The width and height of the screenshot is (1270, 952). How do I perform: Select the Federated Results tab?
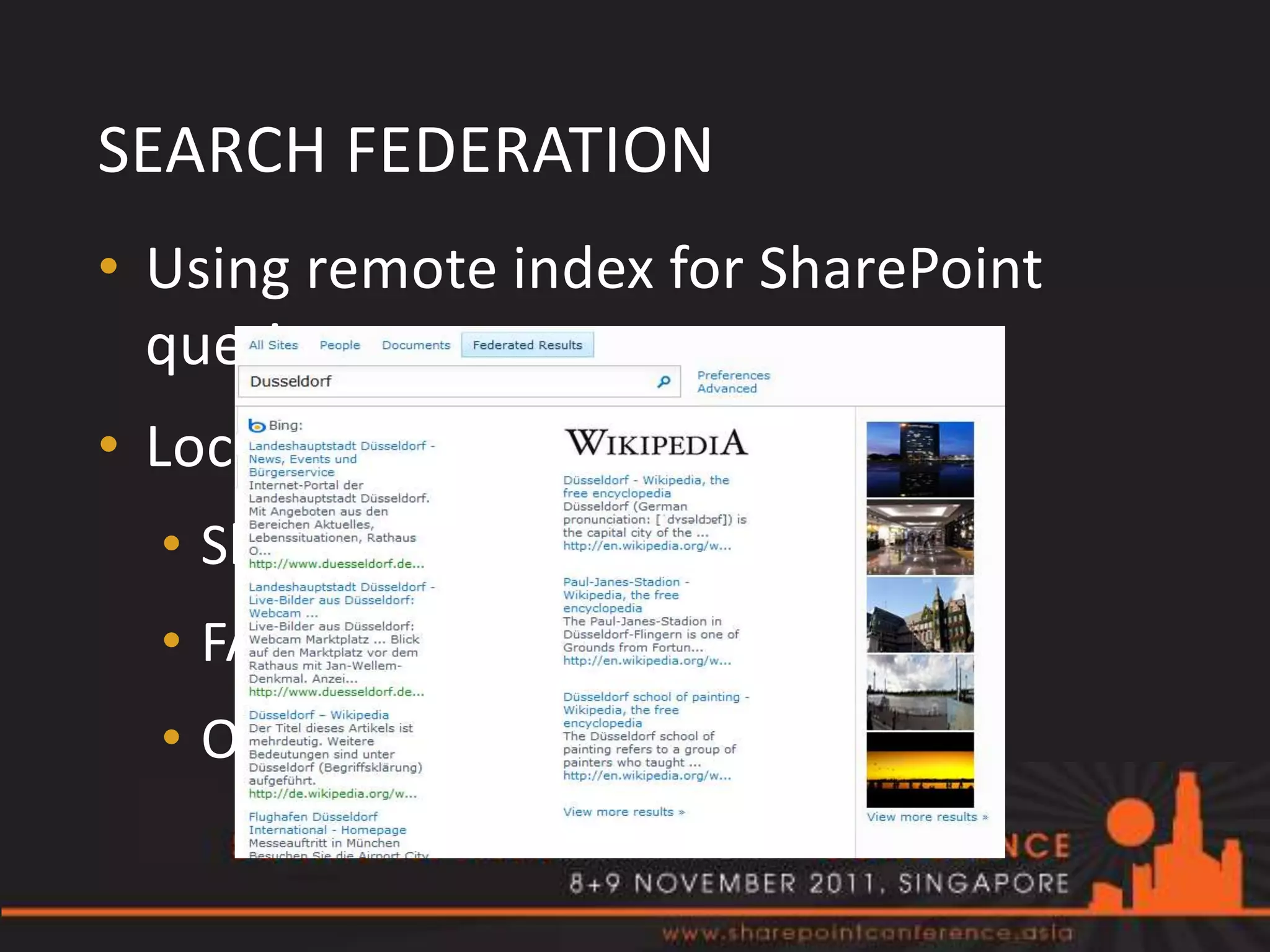tap(527, 345)
